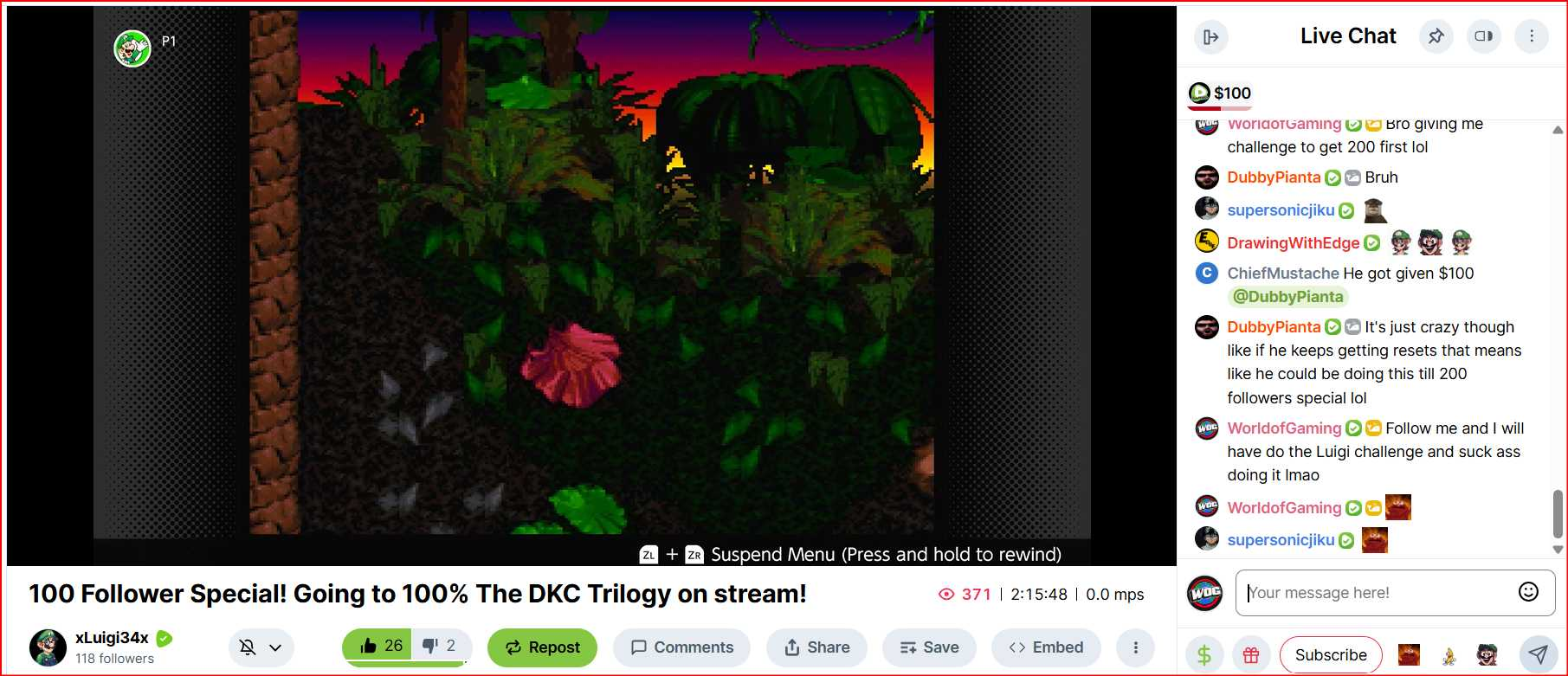Viewport: 1568px width, 676px height.
Task: Toggle notification bell for xLuigi34x
Action: (248, 647)
